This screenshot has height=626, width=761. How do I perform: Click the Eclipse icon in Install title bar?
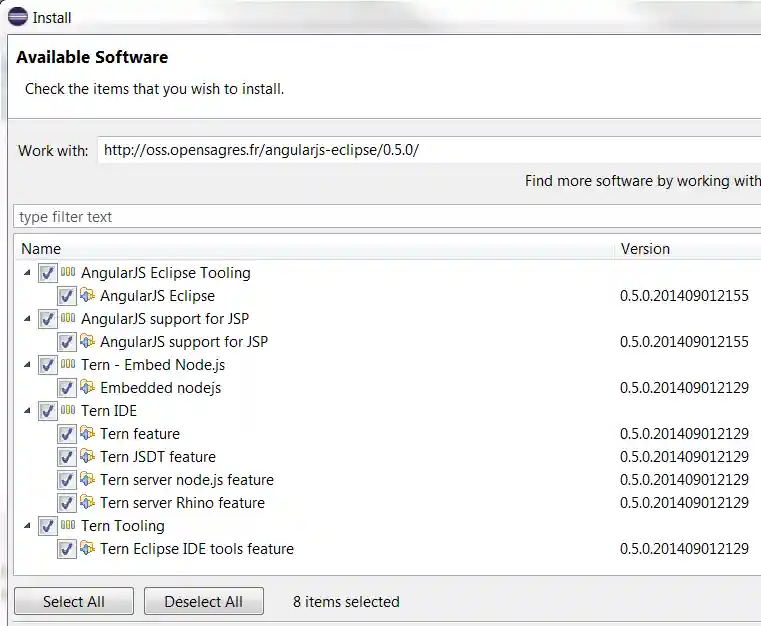(x=18, y=17)
